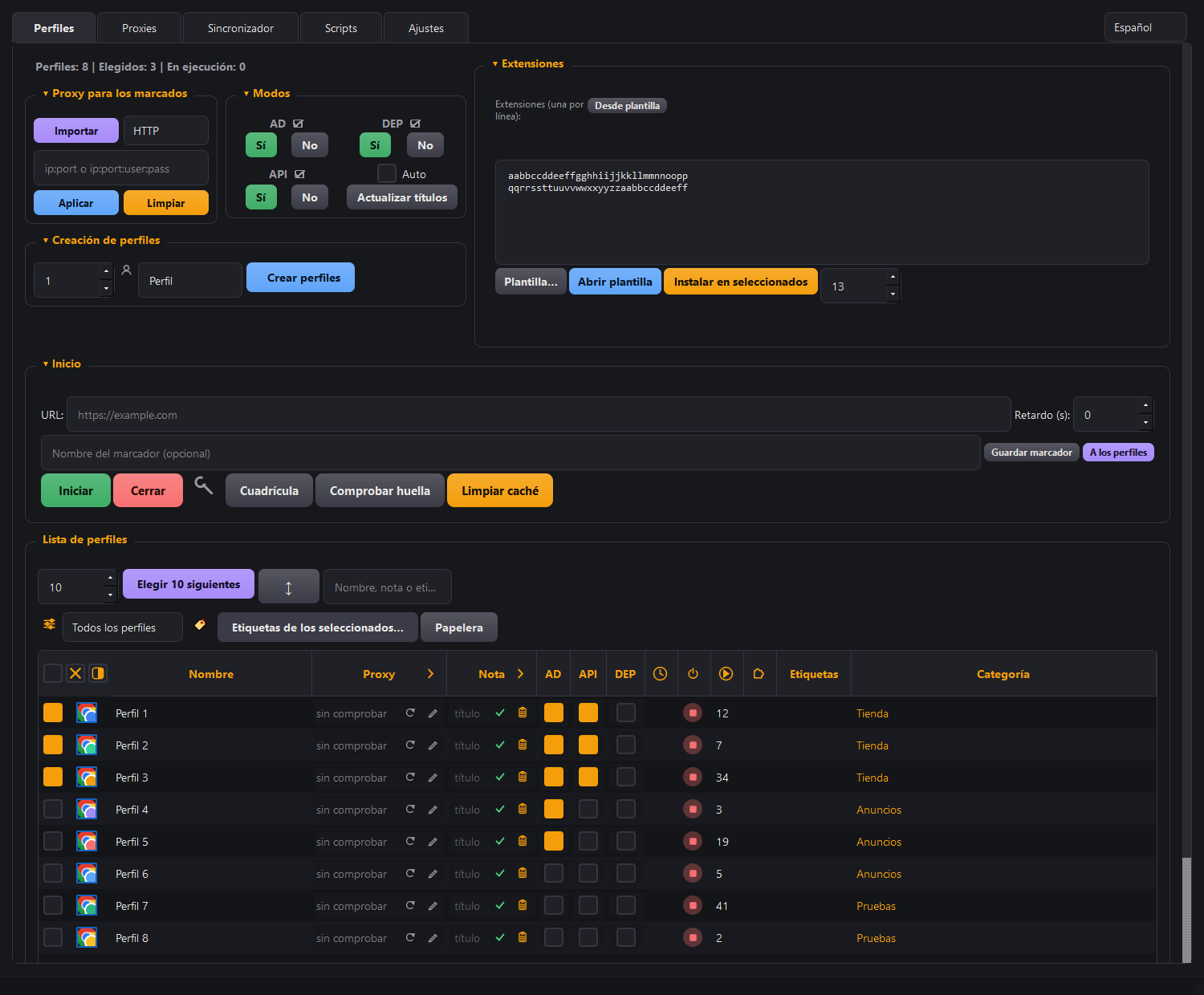Screen dimensions: 1204x995
Task: Click the power column header icon
Action: (x=694, y=674)
